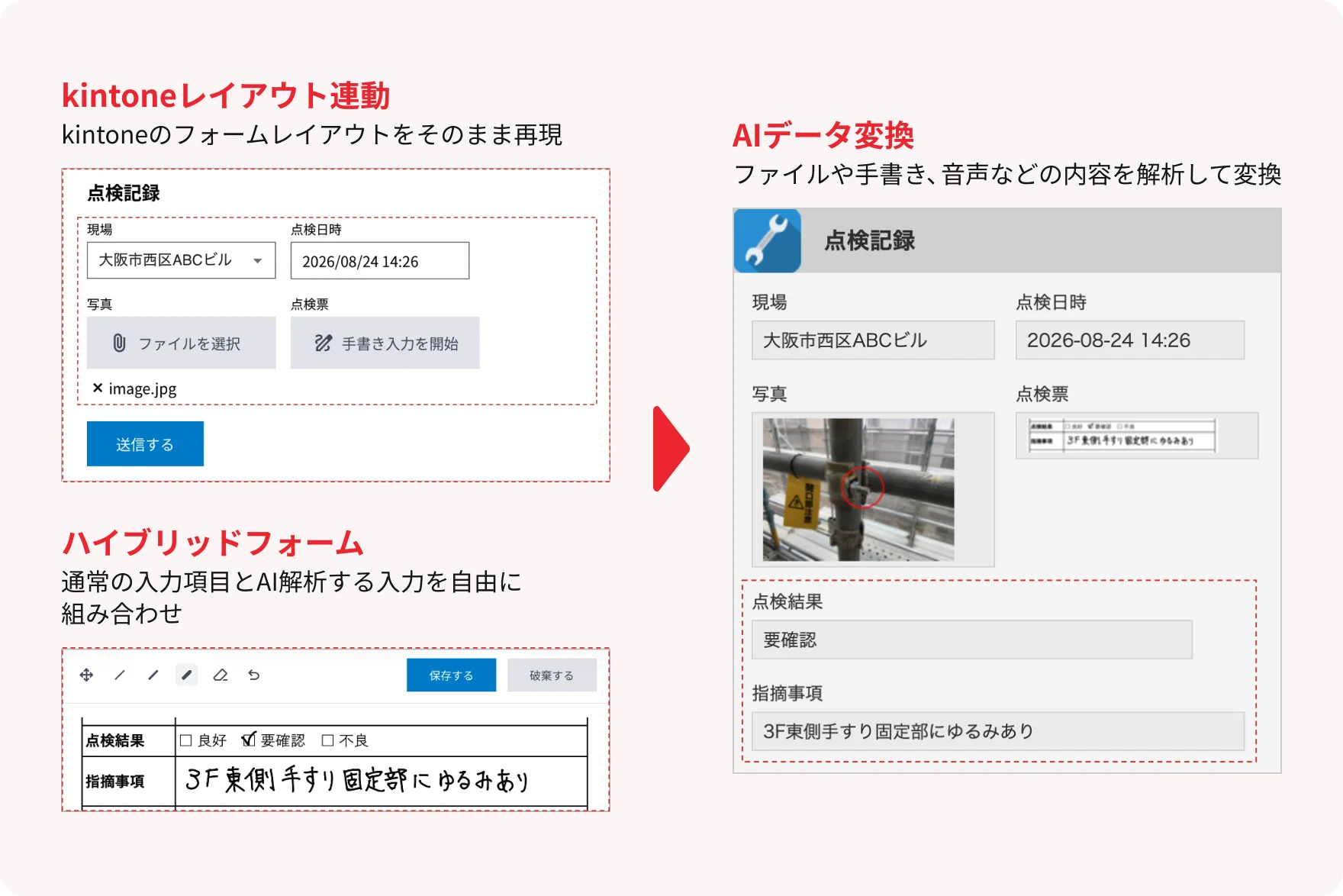Remove the image.jpg attachment with the X
Image resolution: width=1343 pixels, height=896 pixels.
click(98, 388)
